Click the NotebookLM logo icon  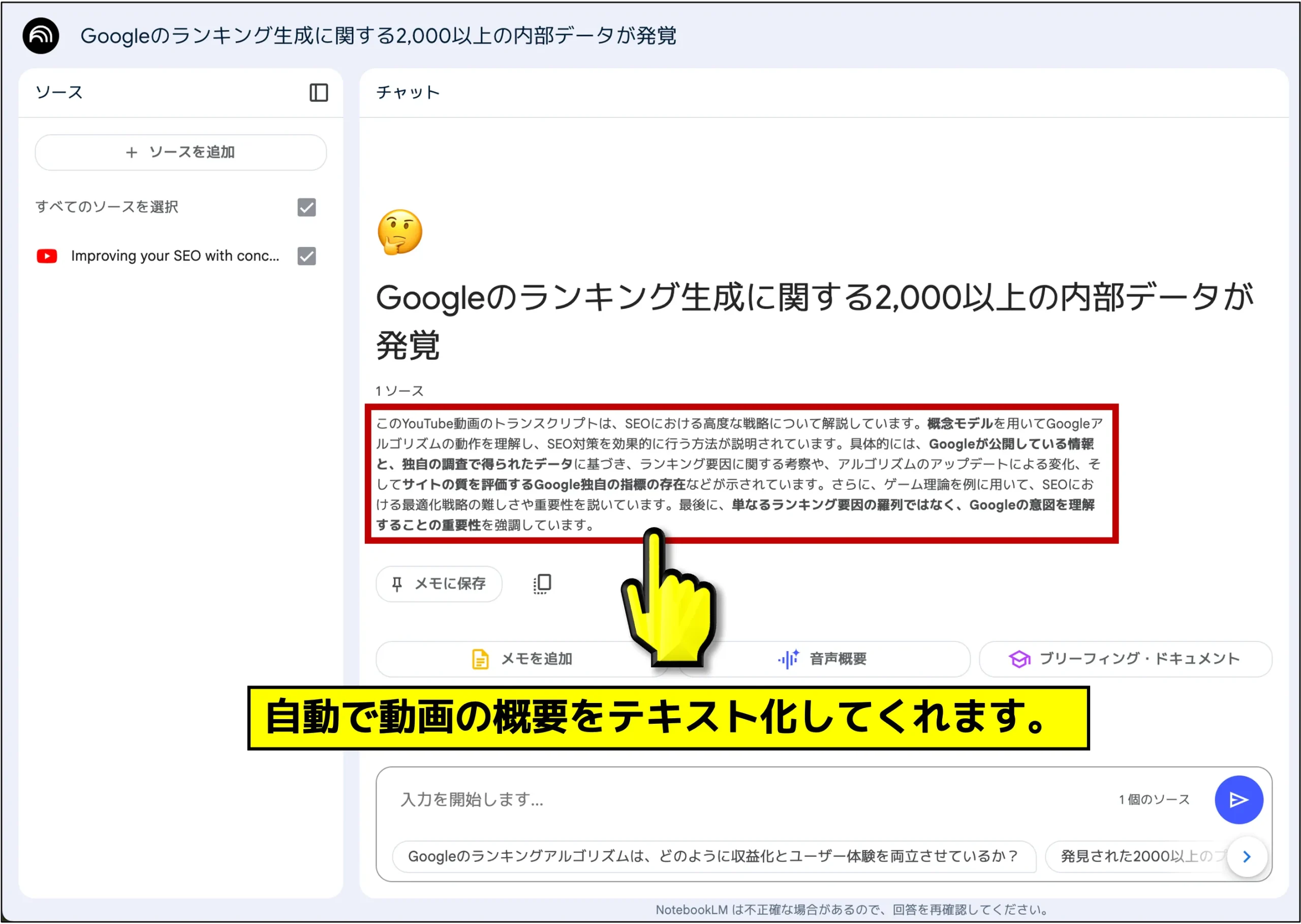[x=40, y=36]
